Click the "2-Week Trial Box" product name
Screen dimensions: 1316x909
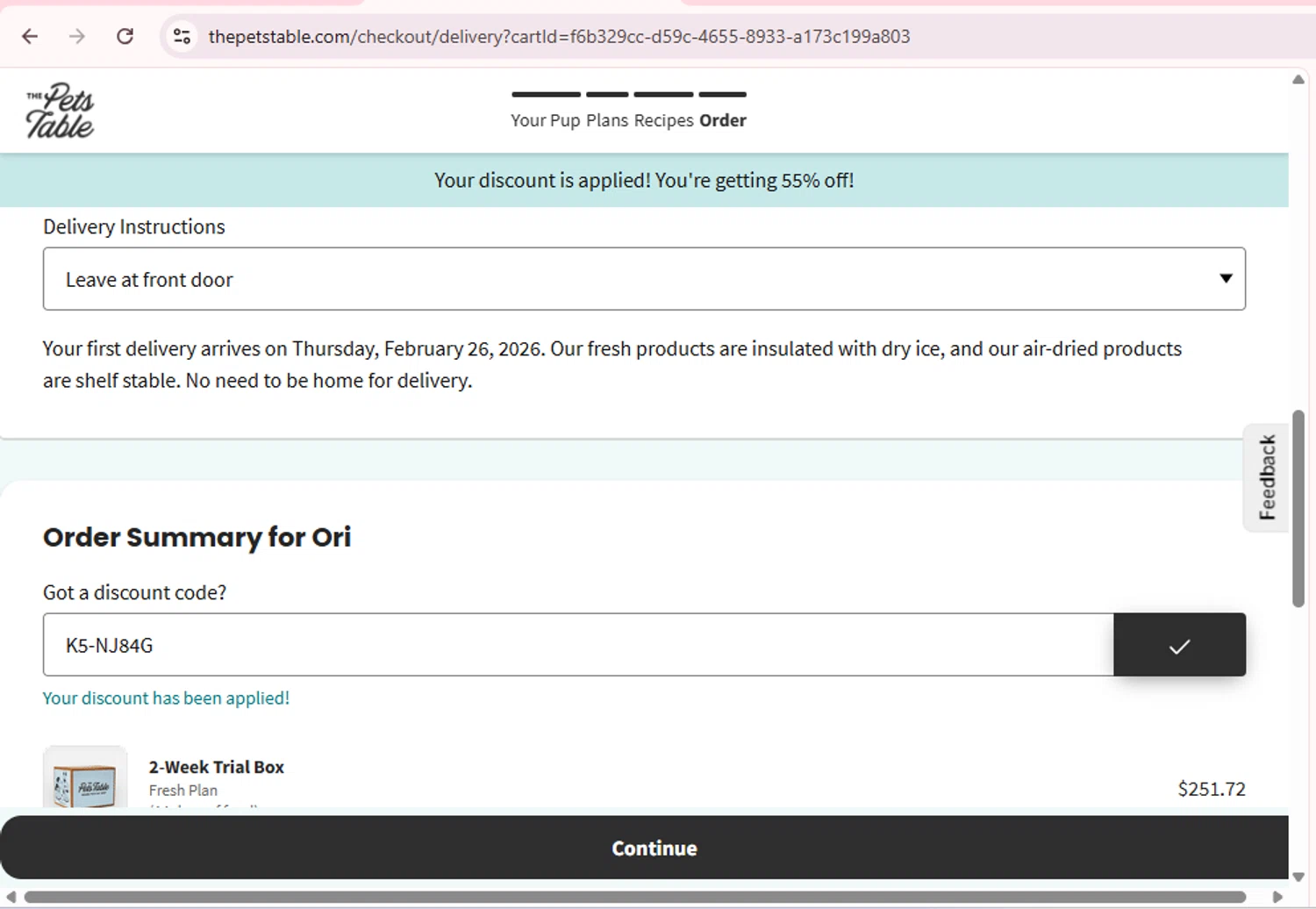tap(217, 767)
